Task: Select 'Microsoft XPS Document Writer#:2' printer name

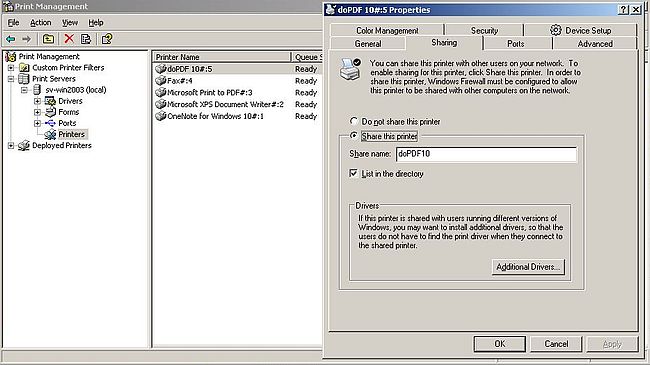Action: coord(226,104)
